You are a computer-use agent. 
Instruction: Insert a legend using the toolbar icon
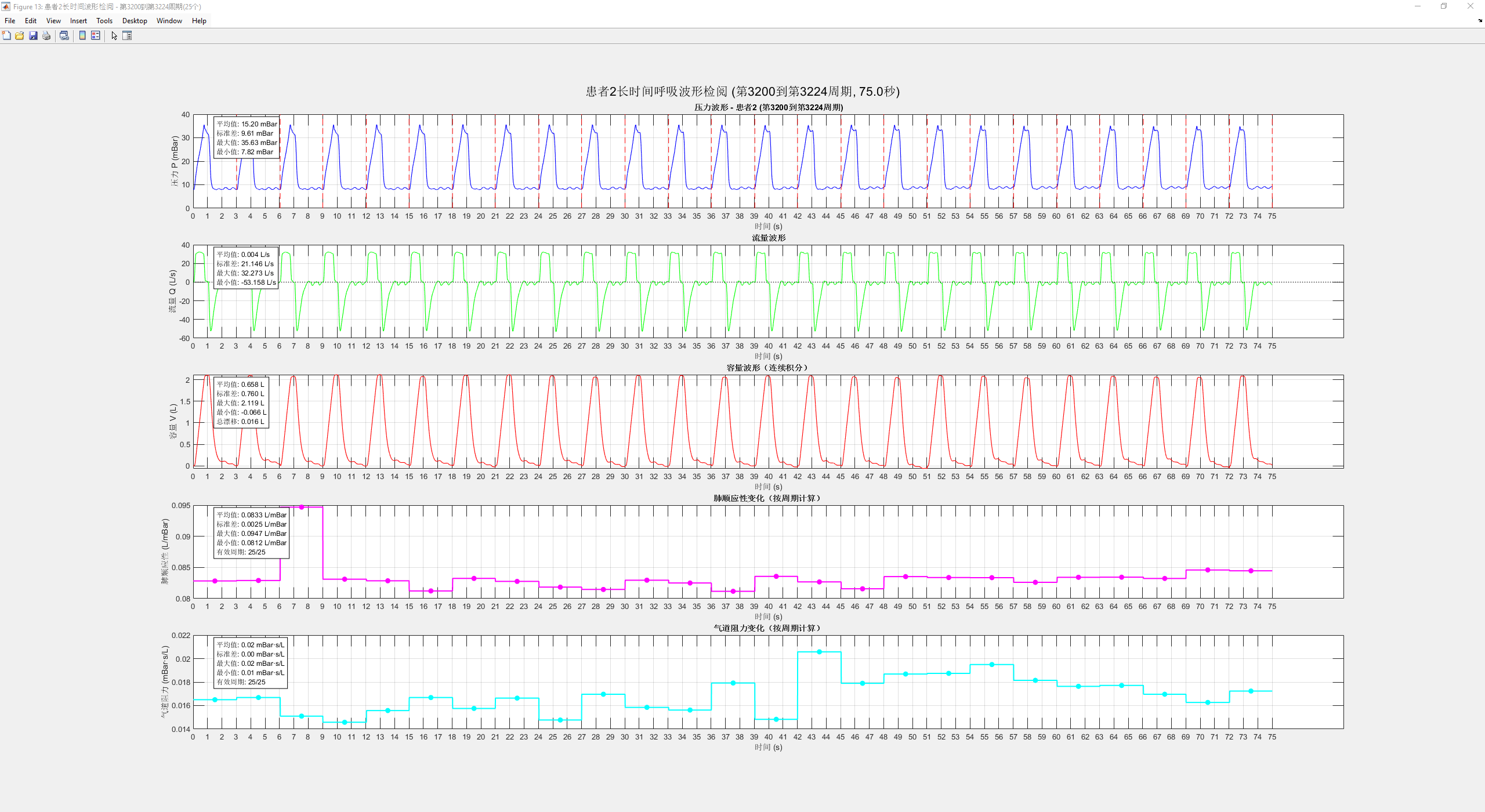pyautogui.click(x=96, y=36)
